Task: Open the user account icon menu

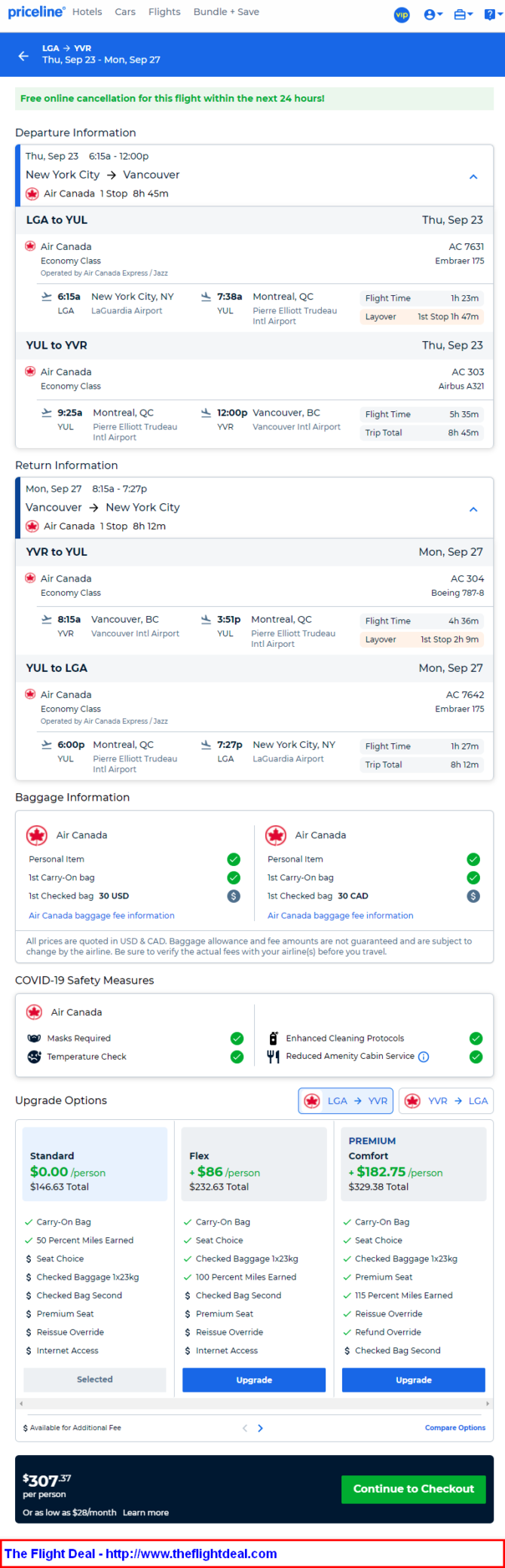Action: [433, 14]
